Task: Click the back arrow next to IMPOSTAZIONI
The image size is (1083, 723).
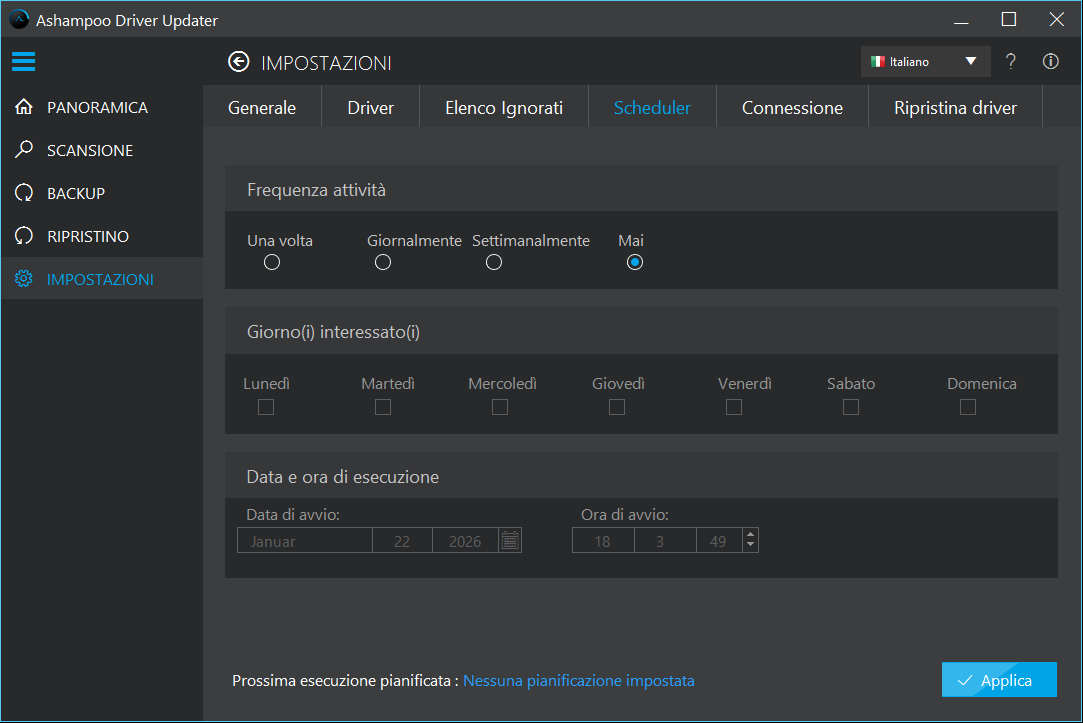Action: point(238,63)
